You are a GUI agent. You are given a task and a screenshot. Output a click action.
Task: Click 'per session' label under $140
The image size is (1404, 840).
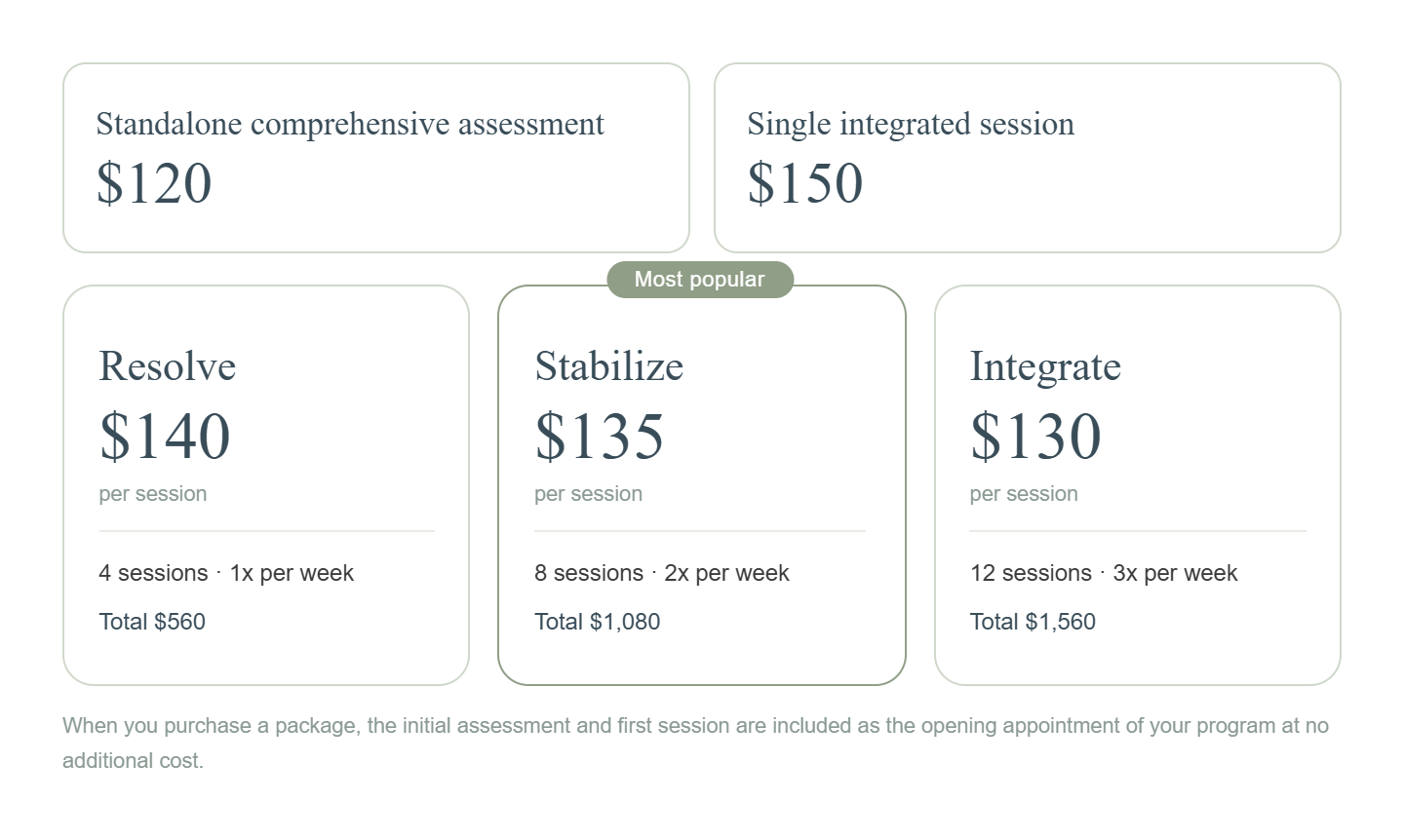[153, 494]
